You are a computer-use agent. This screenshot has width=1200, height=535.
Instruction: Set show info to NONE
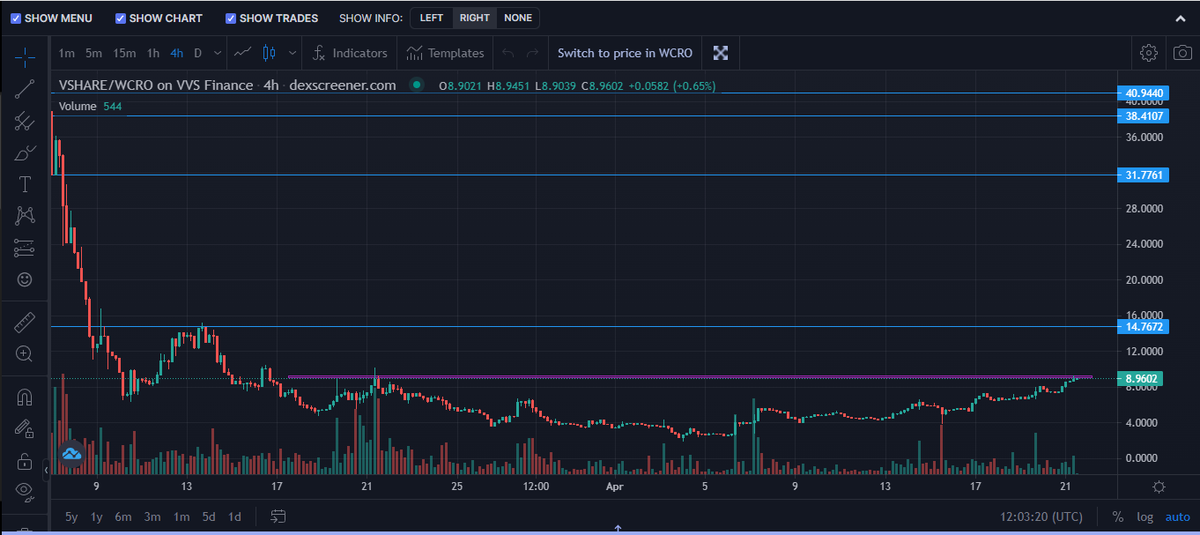(x=517, y=18)
